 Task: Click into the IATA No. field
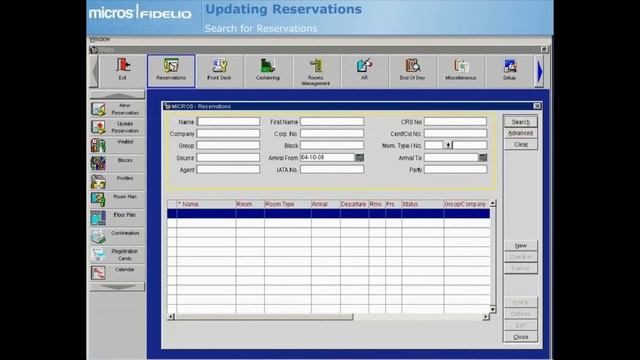pyautogui.click(x=332, y=169)
